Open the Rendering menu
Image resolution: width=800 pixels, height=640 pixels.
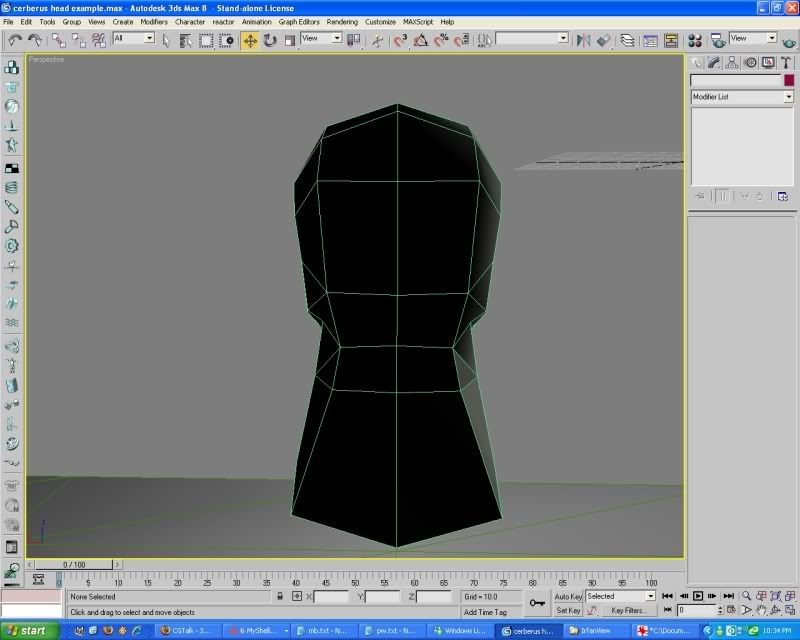[342, 21]
